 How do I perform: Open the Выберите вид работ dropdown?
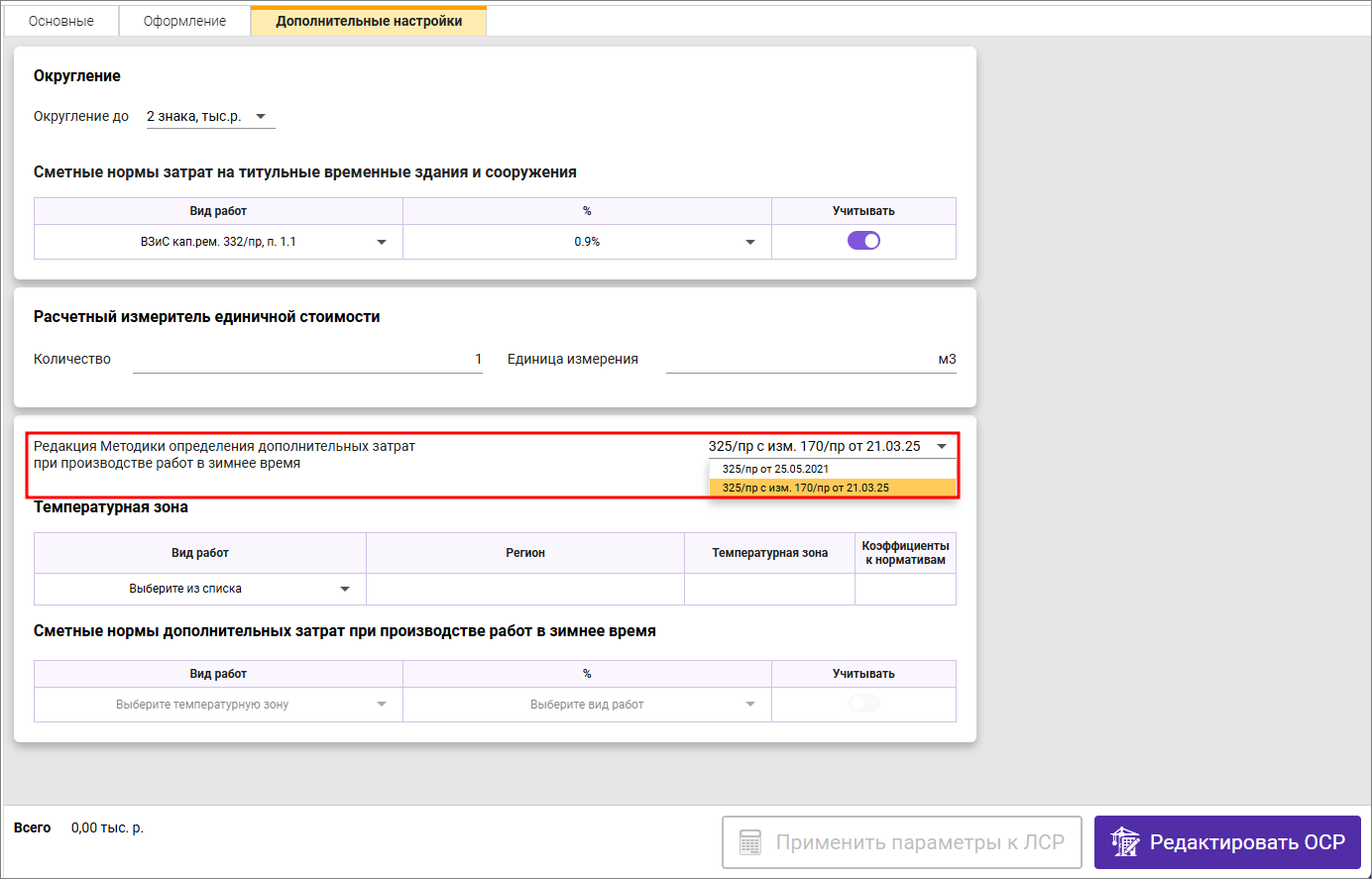pyautogui.click(x=750, y=705)
